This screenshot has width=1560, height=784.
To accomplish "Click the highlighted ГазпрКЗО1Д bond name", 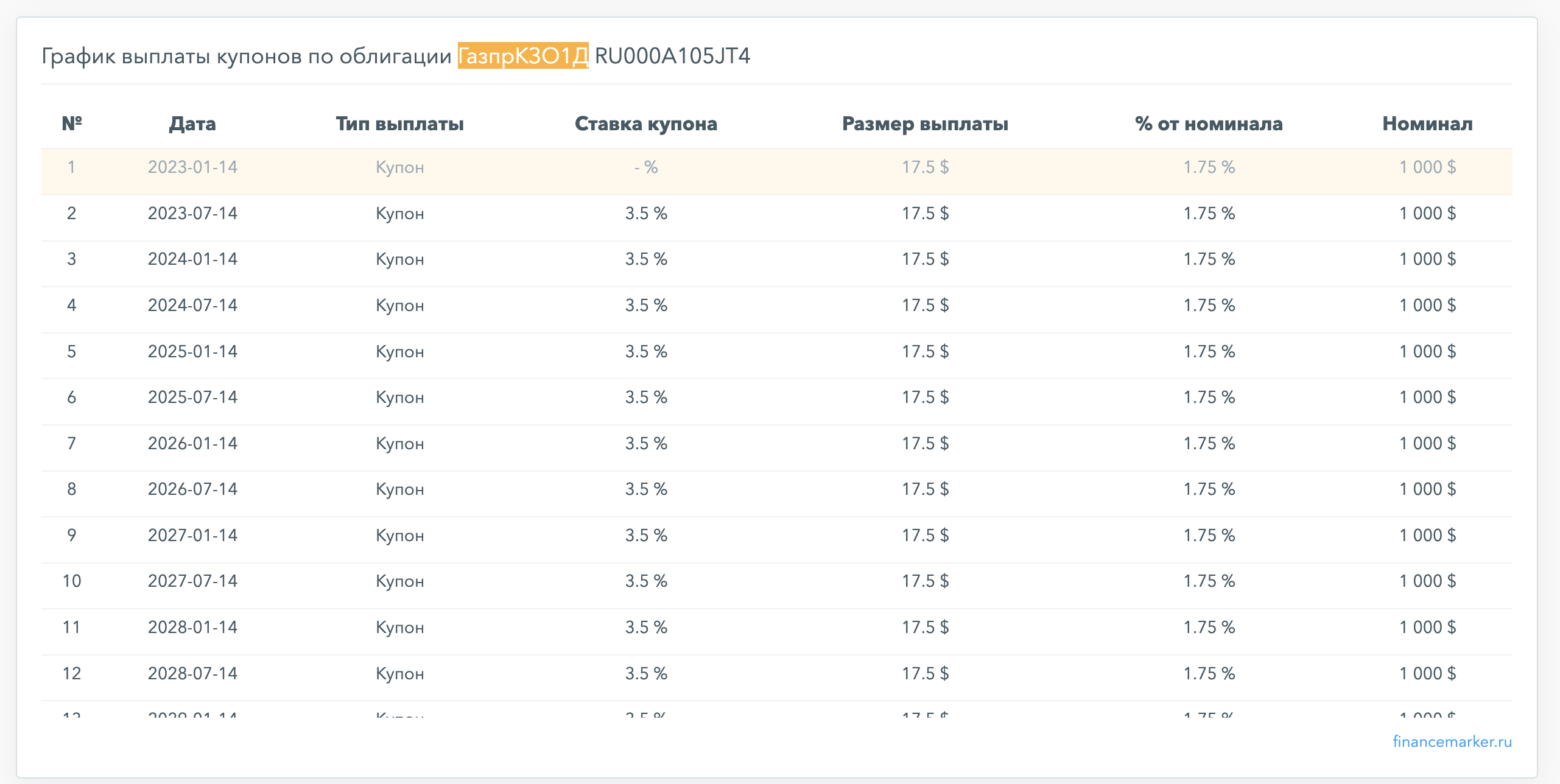I will point(523,55).
